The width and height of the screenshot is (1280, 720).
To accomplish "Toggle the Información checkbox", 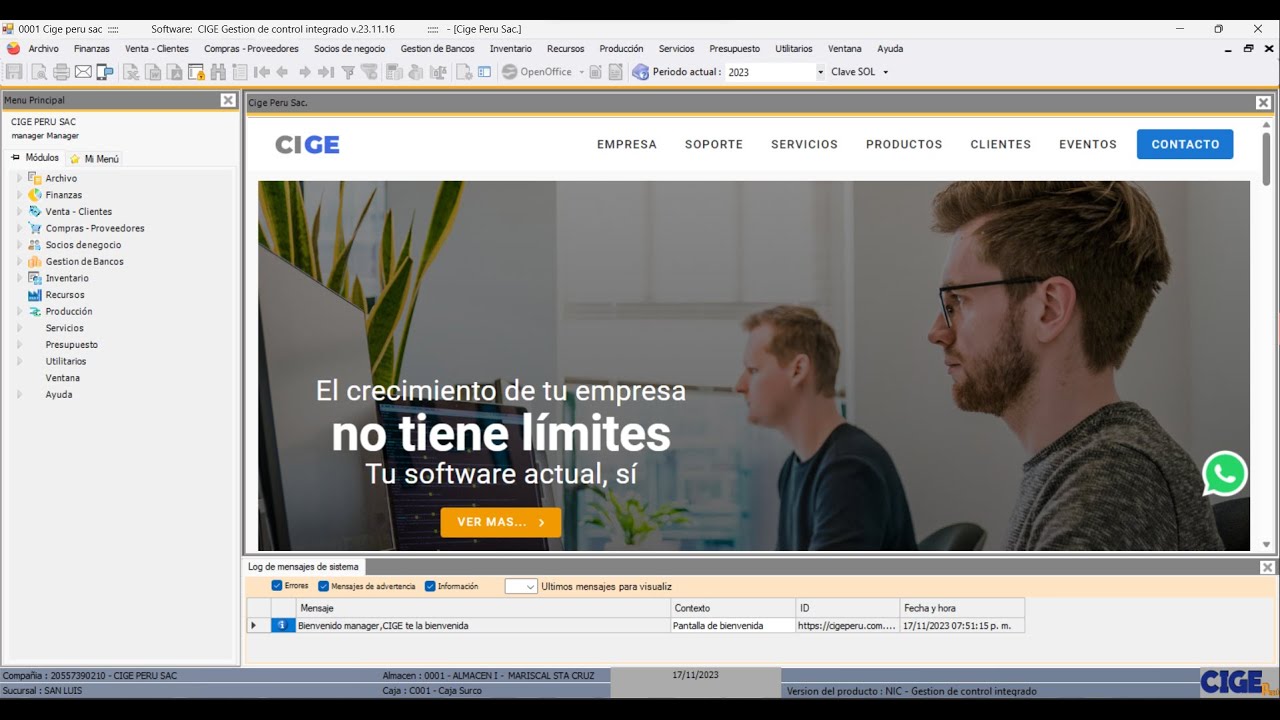I will pyautogui.click(x=430, y=586).
